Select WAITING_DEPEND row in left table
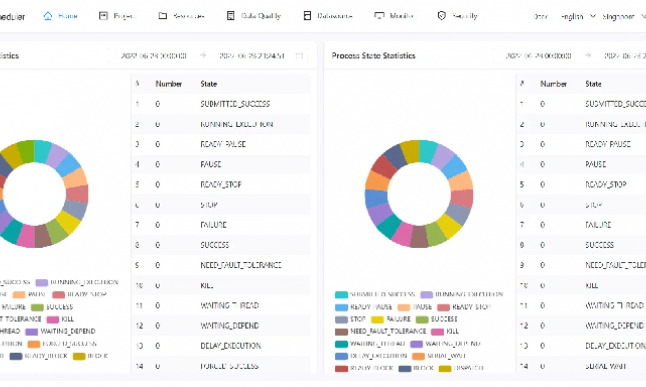The height and width of the screenshot is (387, 646). click(221, 326)
